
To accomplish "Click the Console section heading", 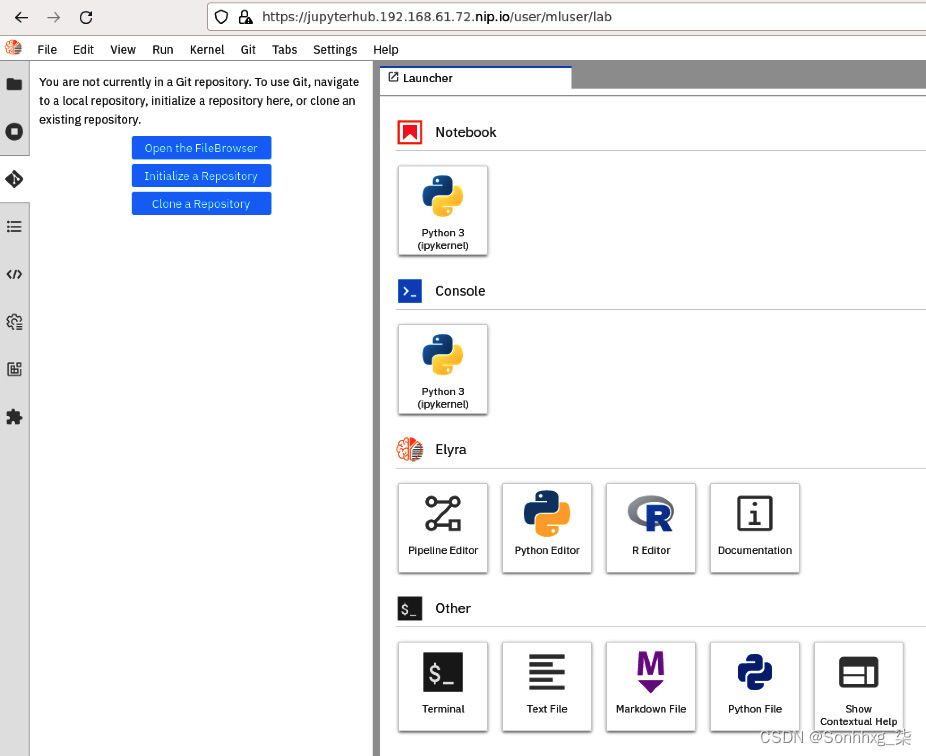I will click(x=460, y=291).
